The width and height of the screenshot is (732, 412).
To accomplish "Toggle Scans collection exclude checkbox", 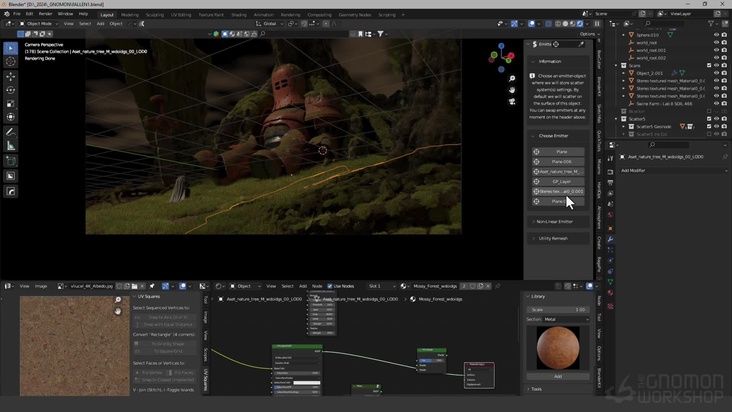I will 709,66.
